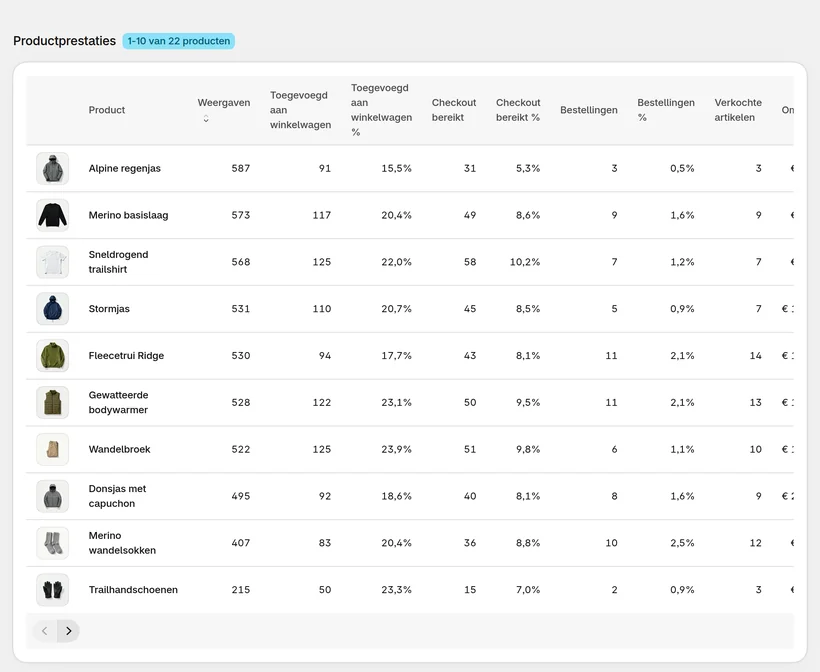This screenshot has height=672, width=820.
Task: Select 'Verkochte artikelen' column header
Action: [738, 110]
